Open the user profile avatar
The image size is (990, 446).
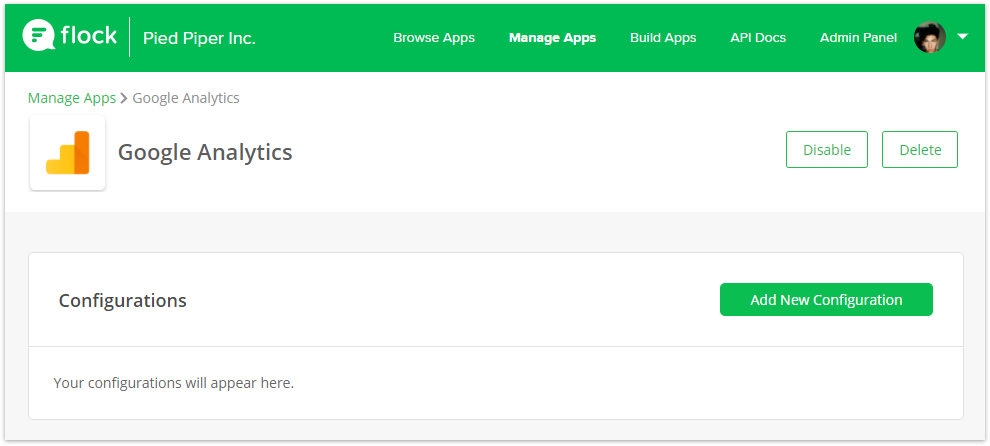pos(930,38)
